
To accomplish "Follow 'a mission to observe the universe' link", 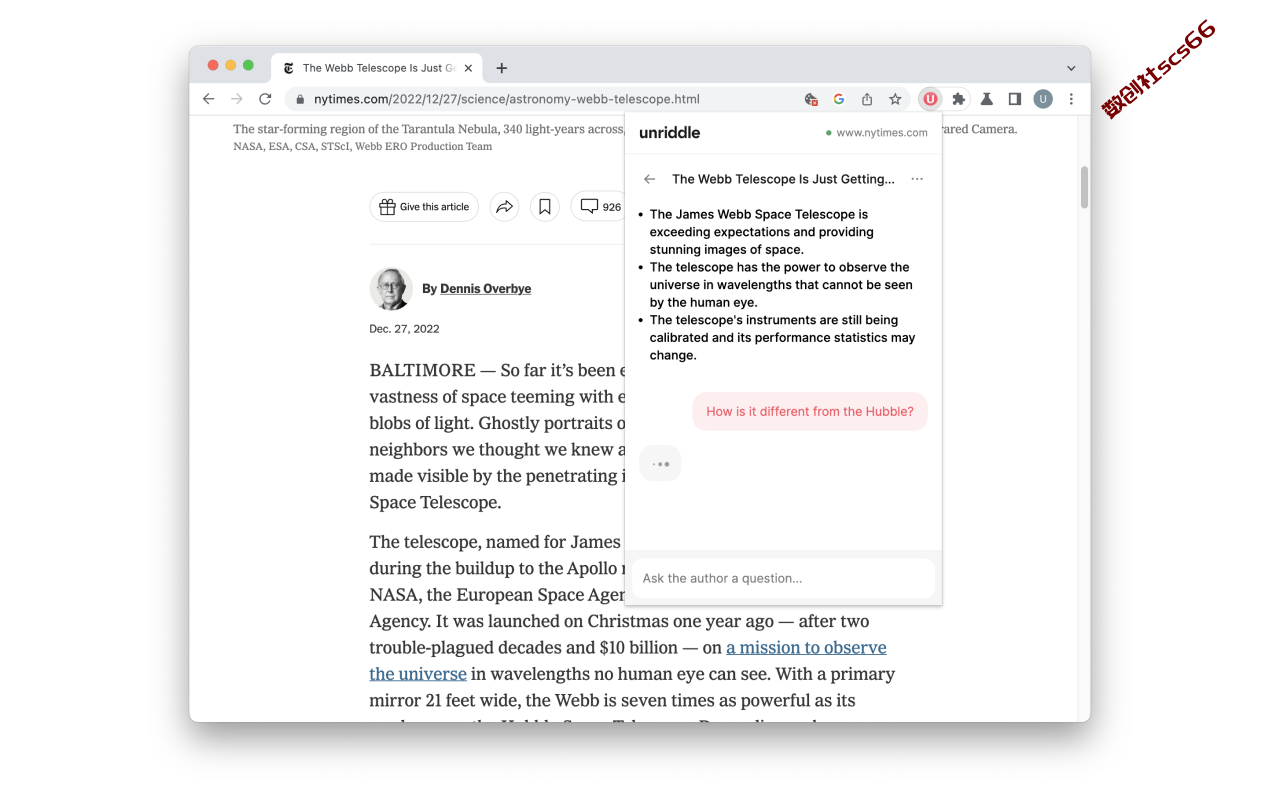I will point(628,660).
